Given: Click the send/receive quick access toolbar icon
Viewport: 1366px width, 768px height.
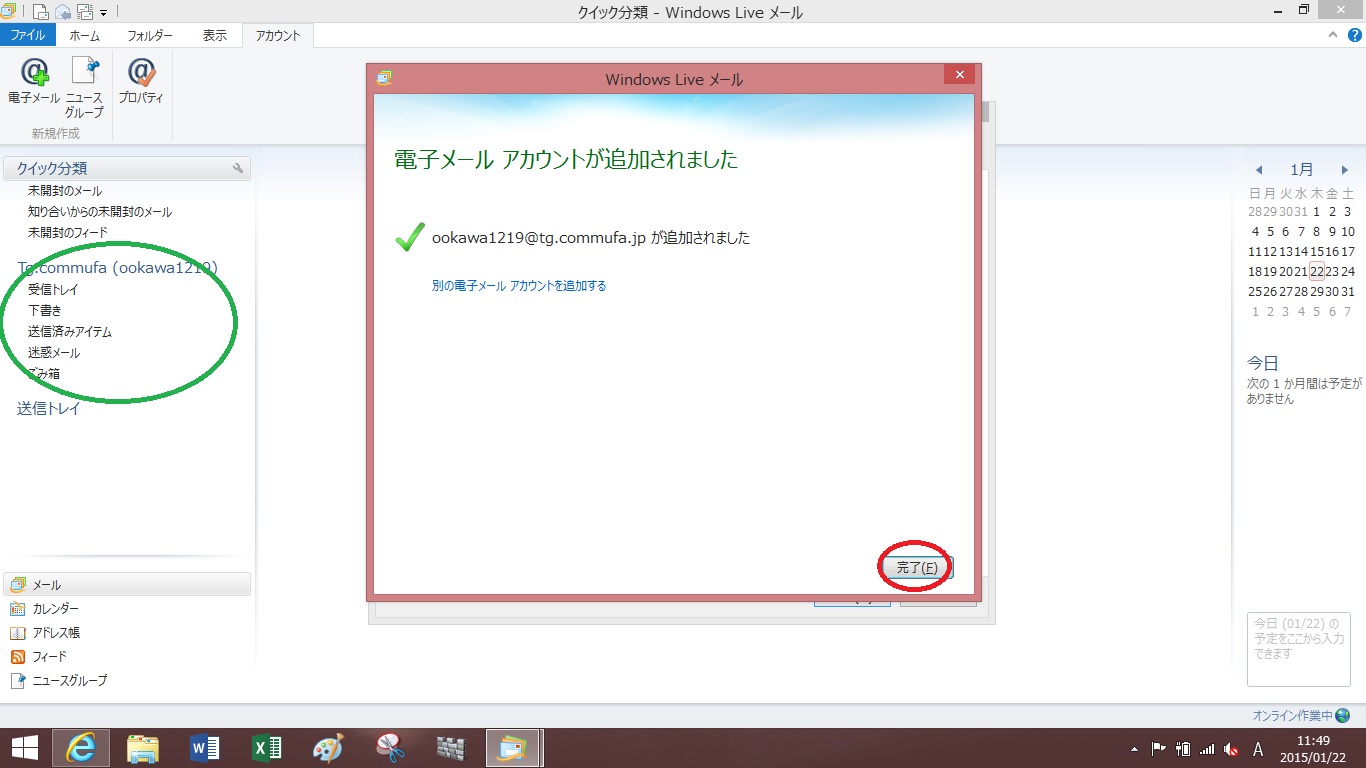Looking at the screenshot, I should [85, 12].
